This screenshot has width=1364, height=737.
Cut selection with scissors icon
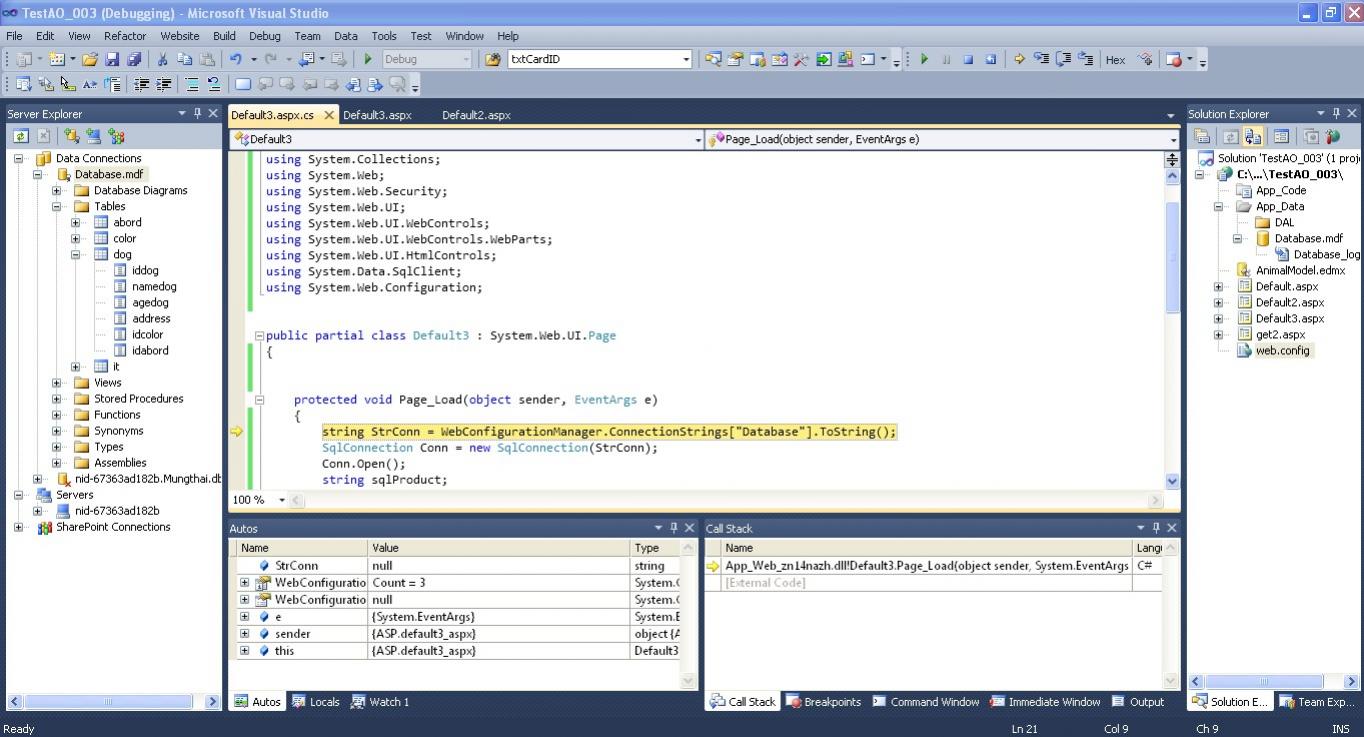coord(162,59)
